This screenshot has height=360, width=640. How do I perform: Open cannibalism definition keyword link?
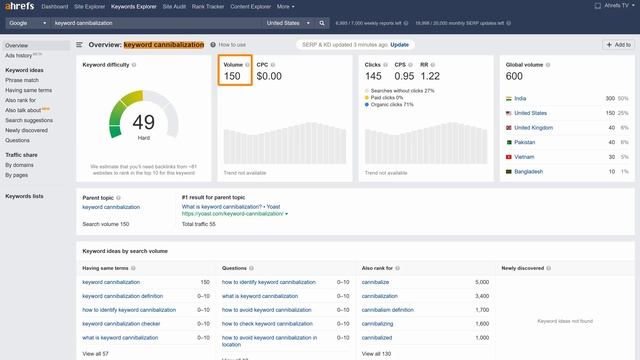(x=387, y=310)
